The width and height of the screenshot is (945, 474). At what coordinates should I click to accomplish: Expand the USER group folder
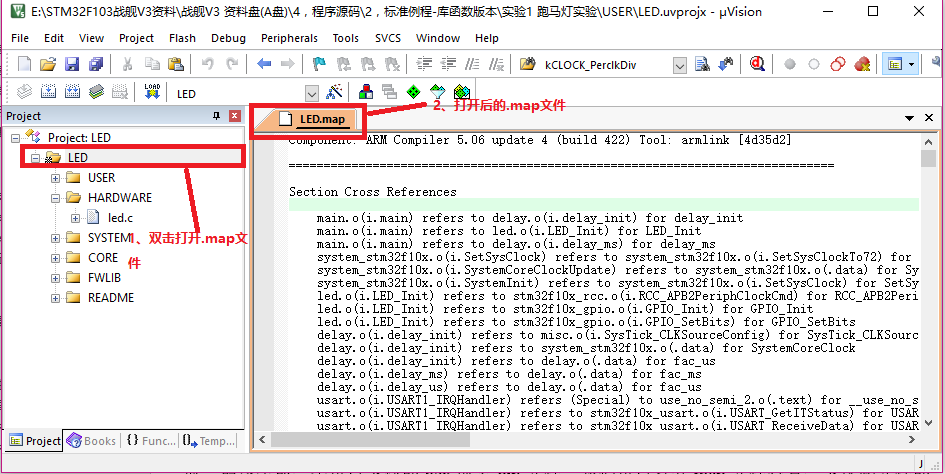[55, 179]
